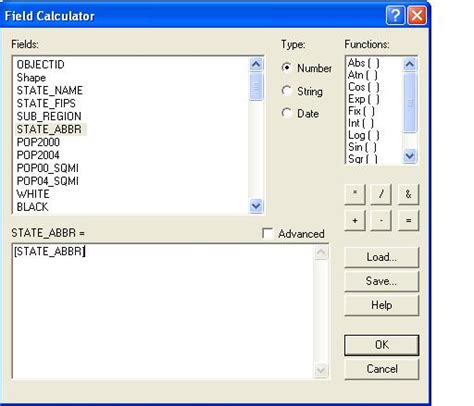Click the divide operator button

[381, 194]
